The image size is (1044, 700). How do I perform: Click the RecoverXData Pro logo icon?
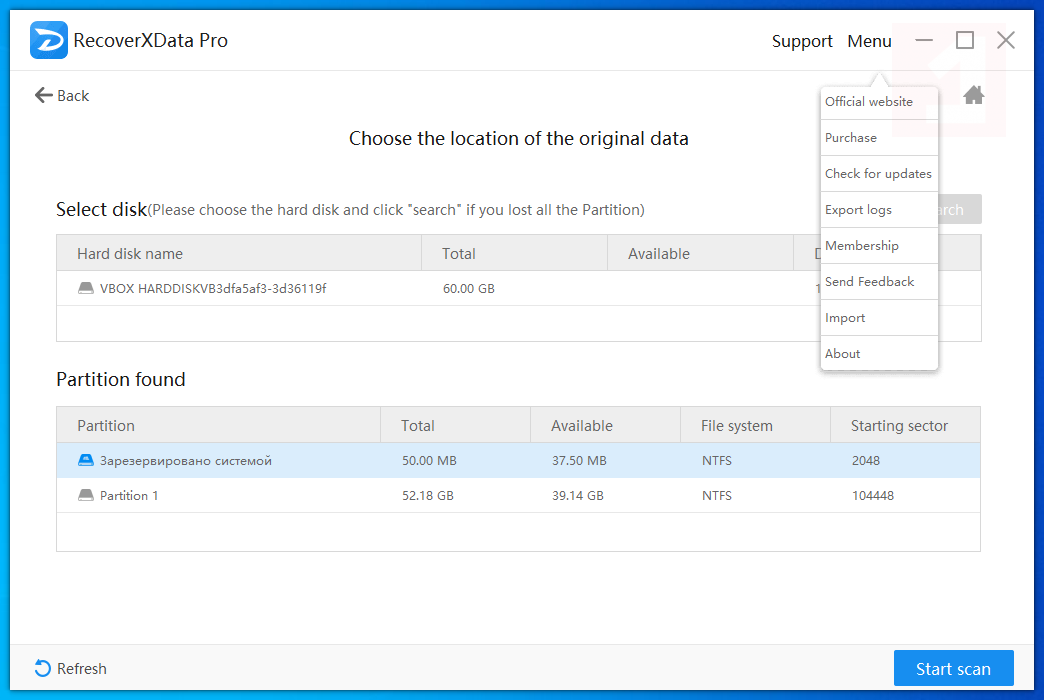pos(48,40)
